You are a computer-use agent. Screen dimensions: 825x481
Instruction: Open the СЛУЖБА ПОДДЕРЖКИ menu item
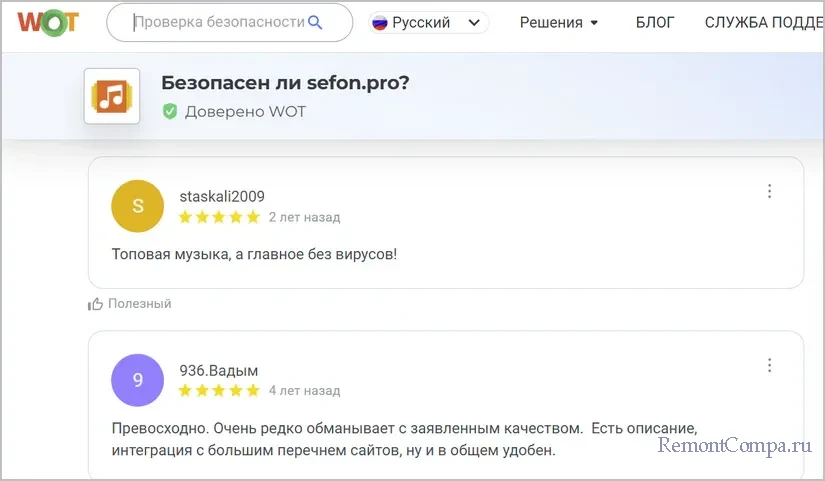[x=764, y=22]
